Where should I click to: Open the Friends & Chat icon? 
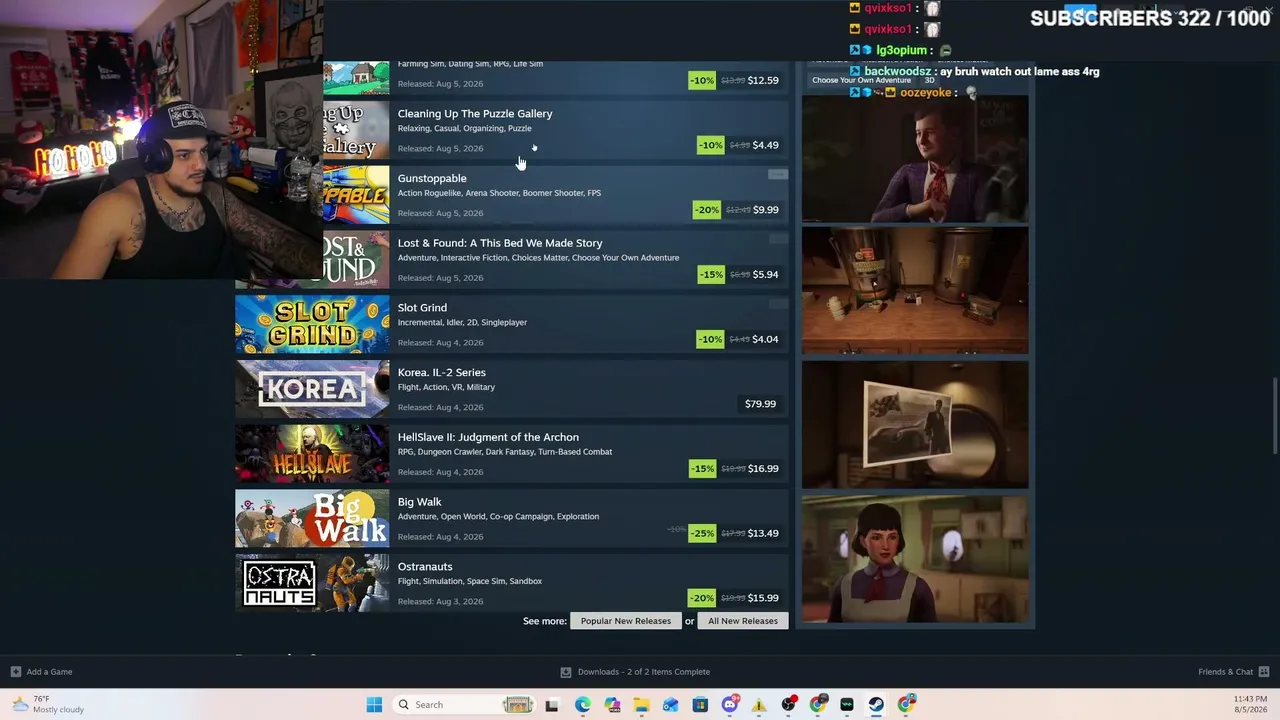point(1264,672)
